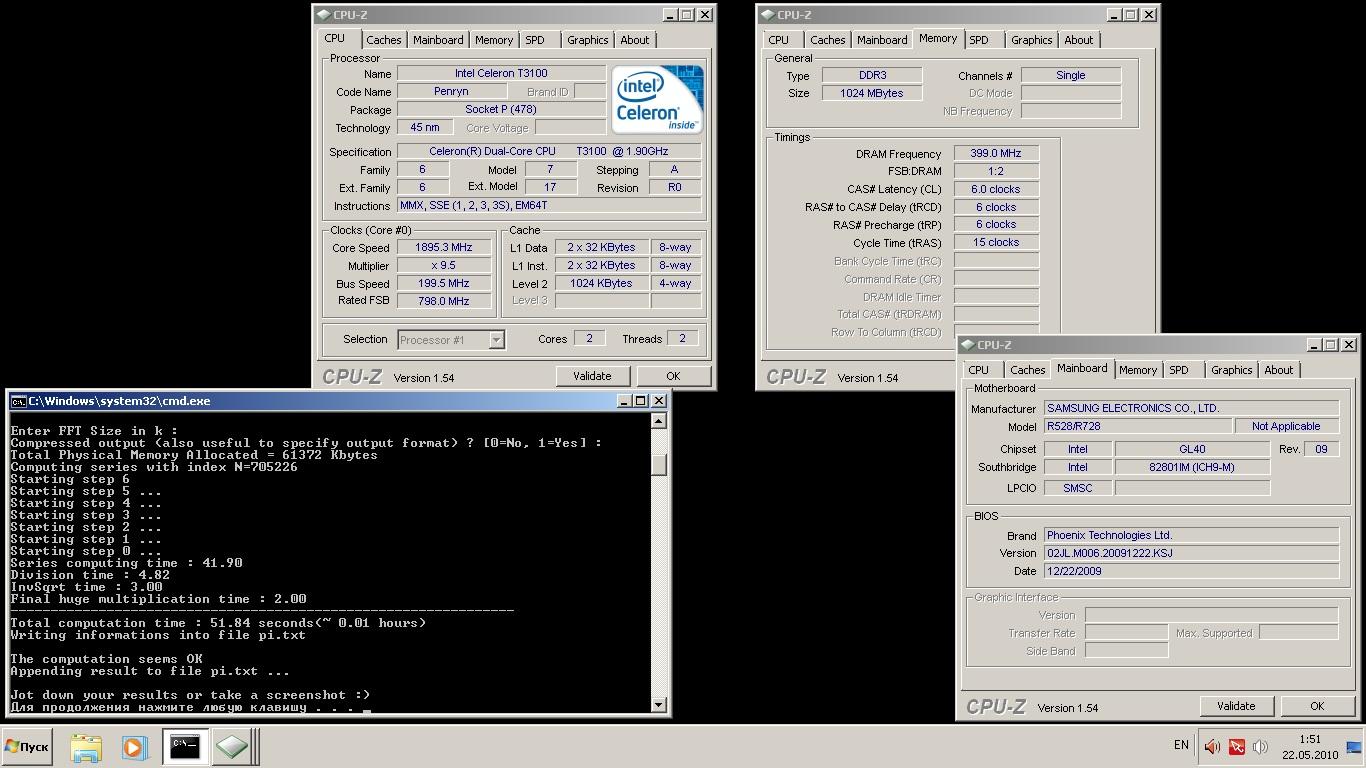Screen dimensions: 1366x768
Task: Open the Start (Пуск) menu
Action: point(27,747)
